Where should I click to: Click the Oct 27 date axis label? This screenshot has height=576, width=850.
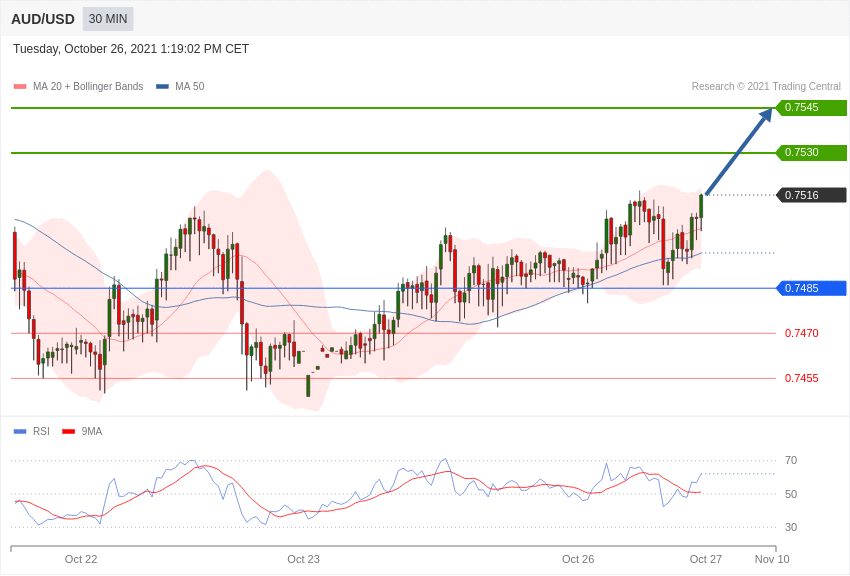point(705,559)
